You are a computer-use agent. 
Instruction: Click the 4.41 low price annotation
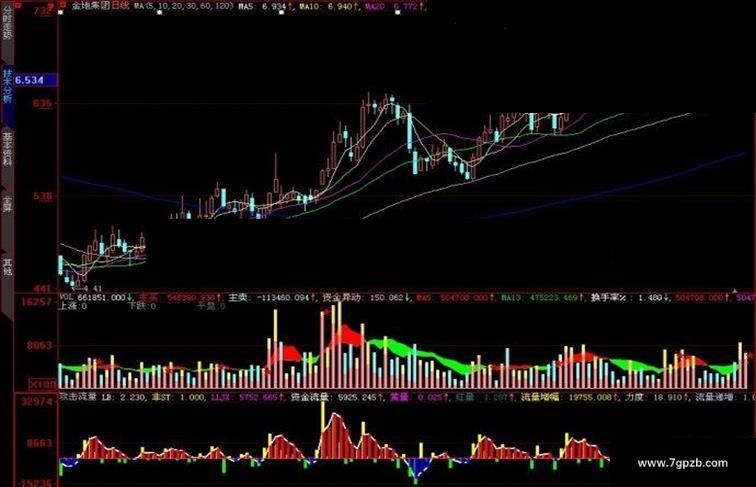coord(92,288)
